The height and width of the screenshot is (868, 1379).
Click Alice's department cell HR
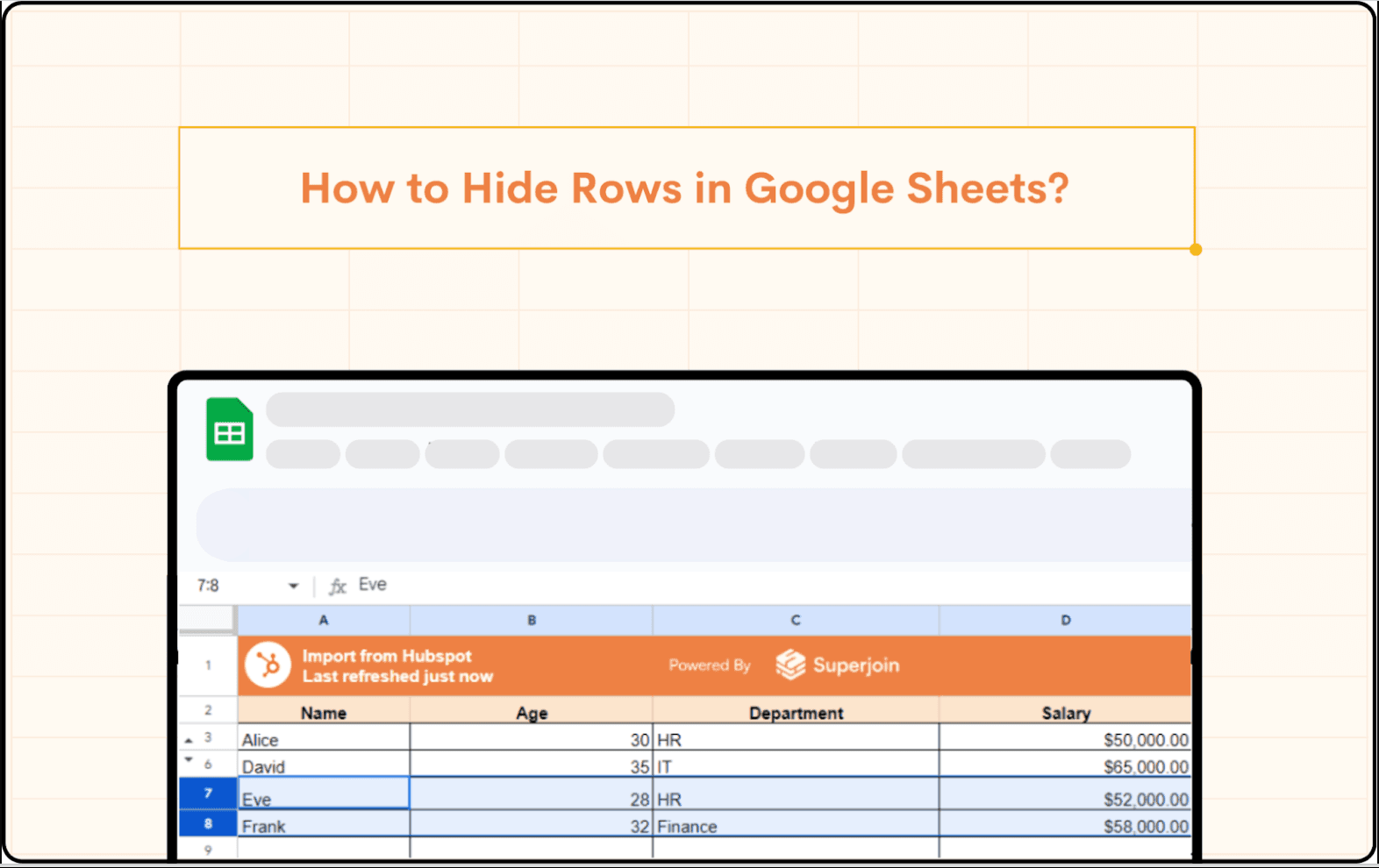click(796, 738)
